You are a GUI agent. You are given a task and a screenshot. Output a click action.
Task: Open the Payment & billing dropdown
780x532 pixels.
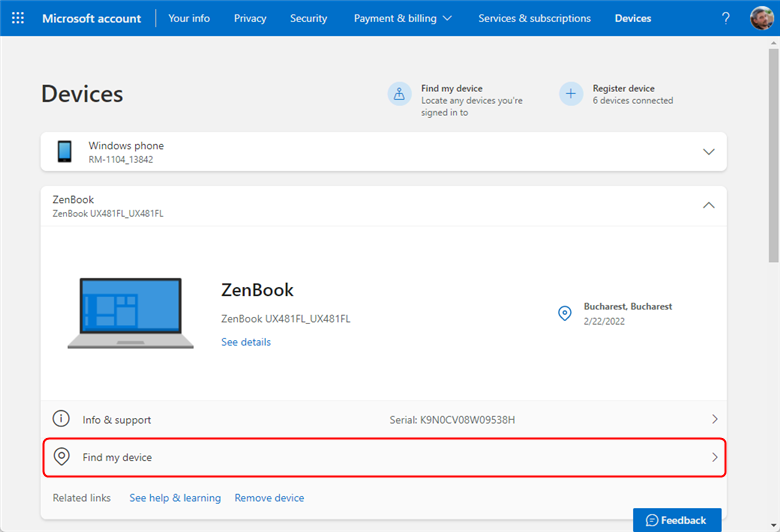(x=403, y=18)
